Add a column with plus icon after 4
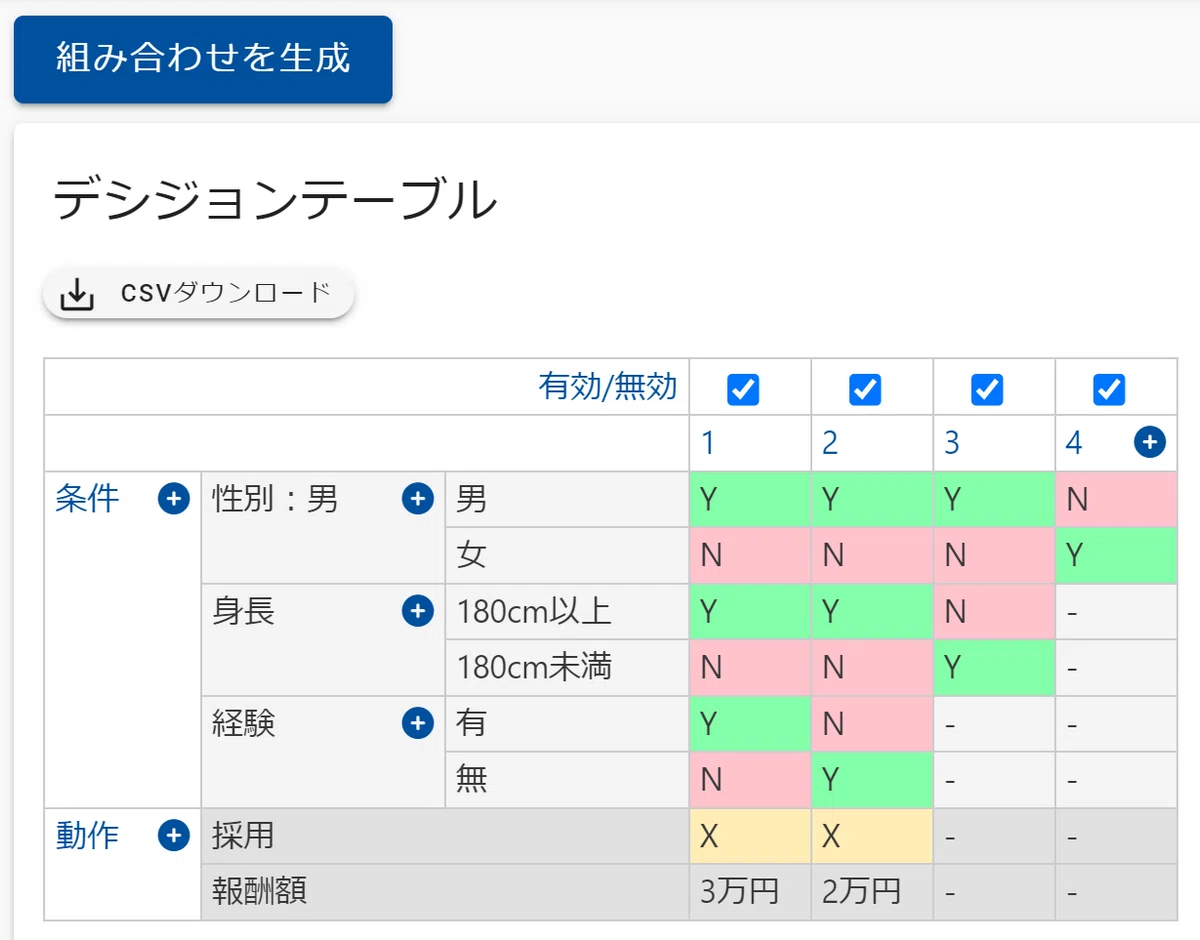This screenshot has width=1200, height=940. coord(1150,442)
